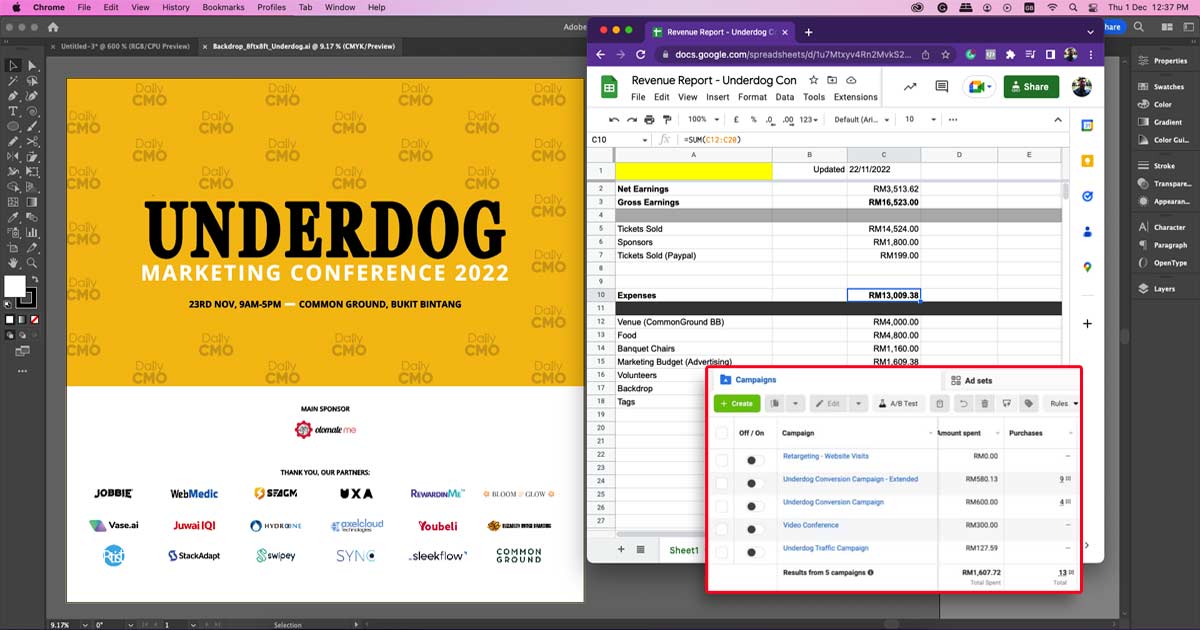
Task: Select the Direct Selection tool in Illustrator
Action: click(32, 66)
